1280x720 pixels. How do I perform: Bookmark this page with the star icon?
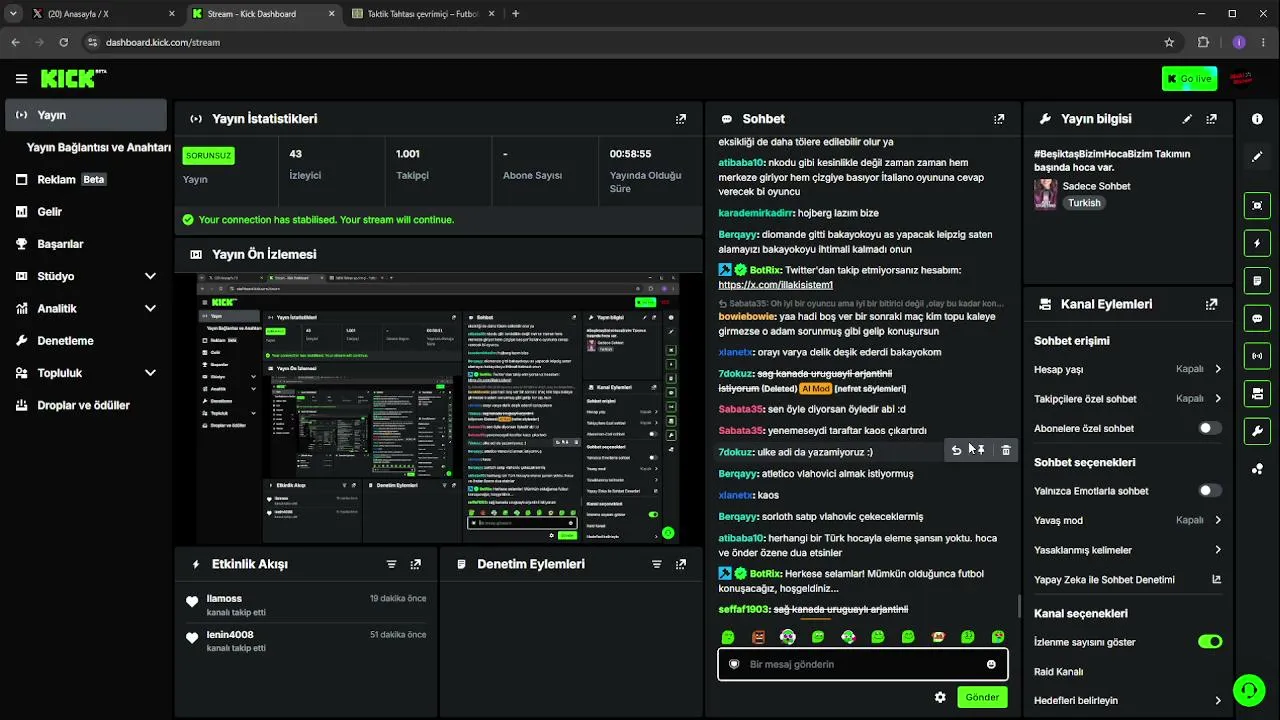pos(1169,42)
